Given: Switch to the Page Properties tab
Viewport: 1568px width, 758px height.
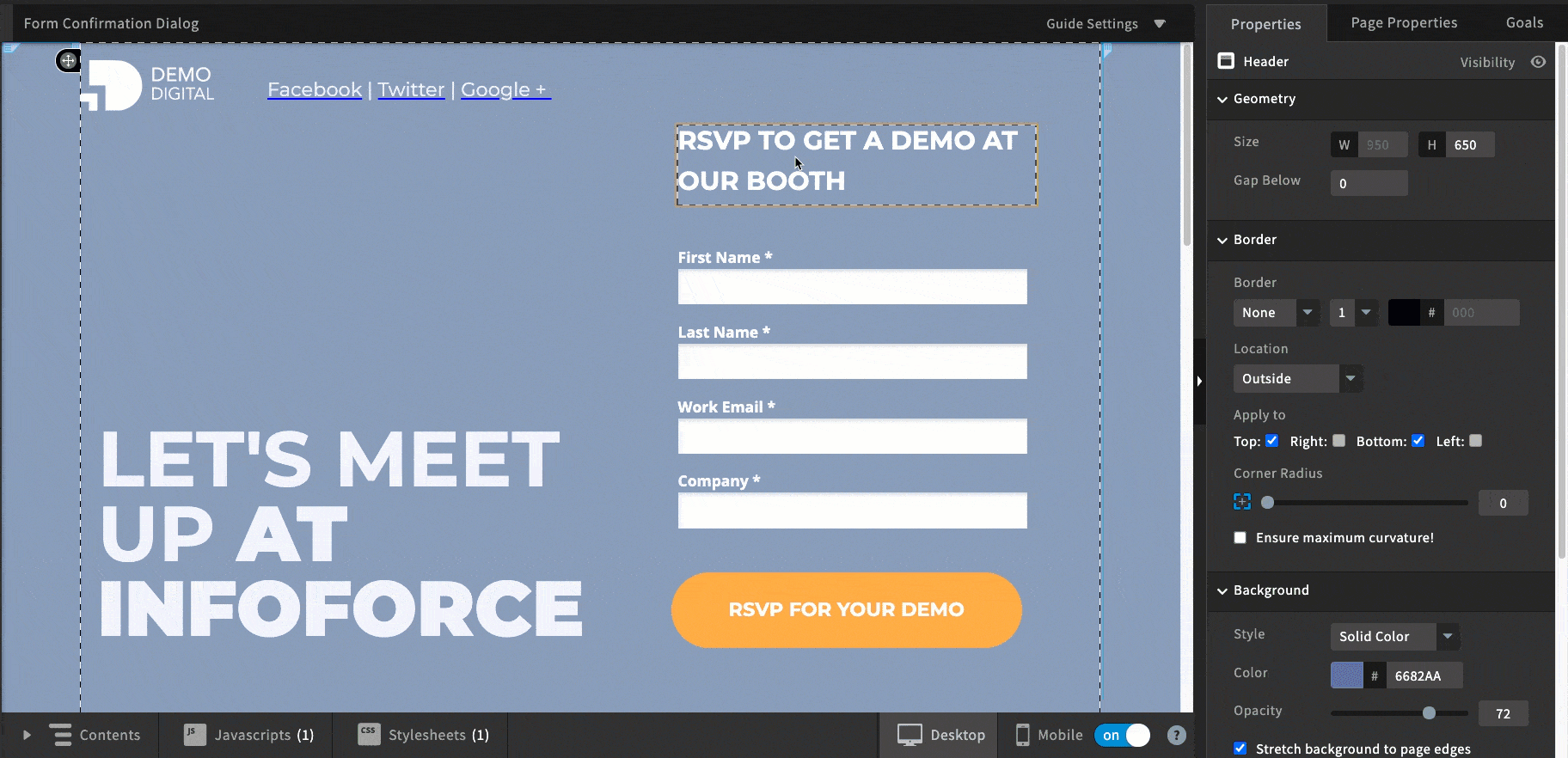Looking at the screenshot, I should [x=1404, y=23].
